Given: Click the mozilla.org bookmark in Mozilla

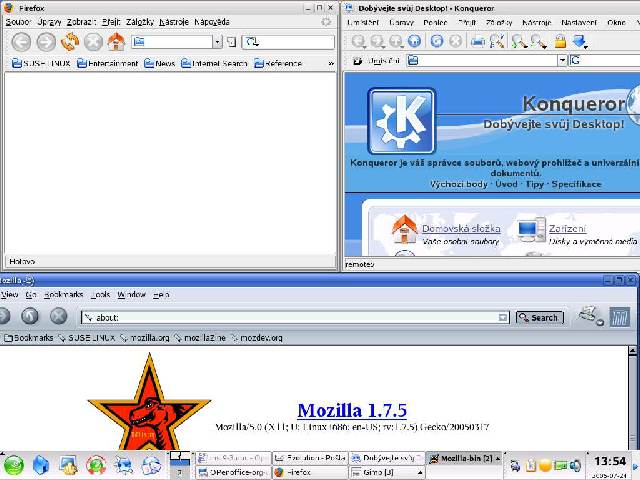Looking at the screenshot, I should coord(145,338).
